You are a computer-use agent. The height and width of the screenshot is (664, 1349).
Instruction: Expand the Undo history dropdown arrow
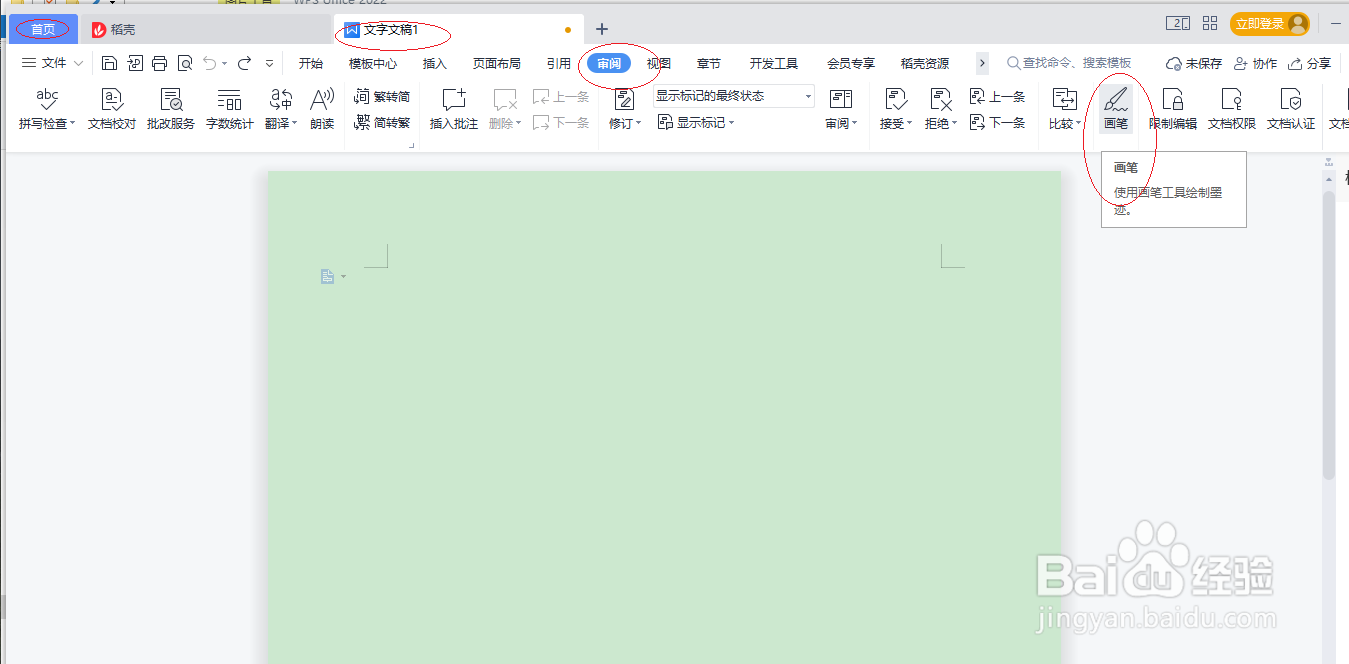(x=225, y=64)
